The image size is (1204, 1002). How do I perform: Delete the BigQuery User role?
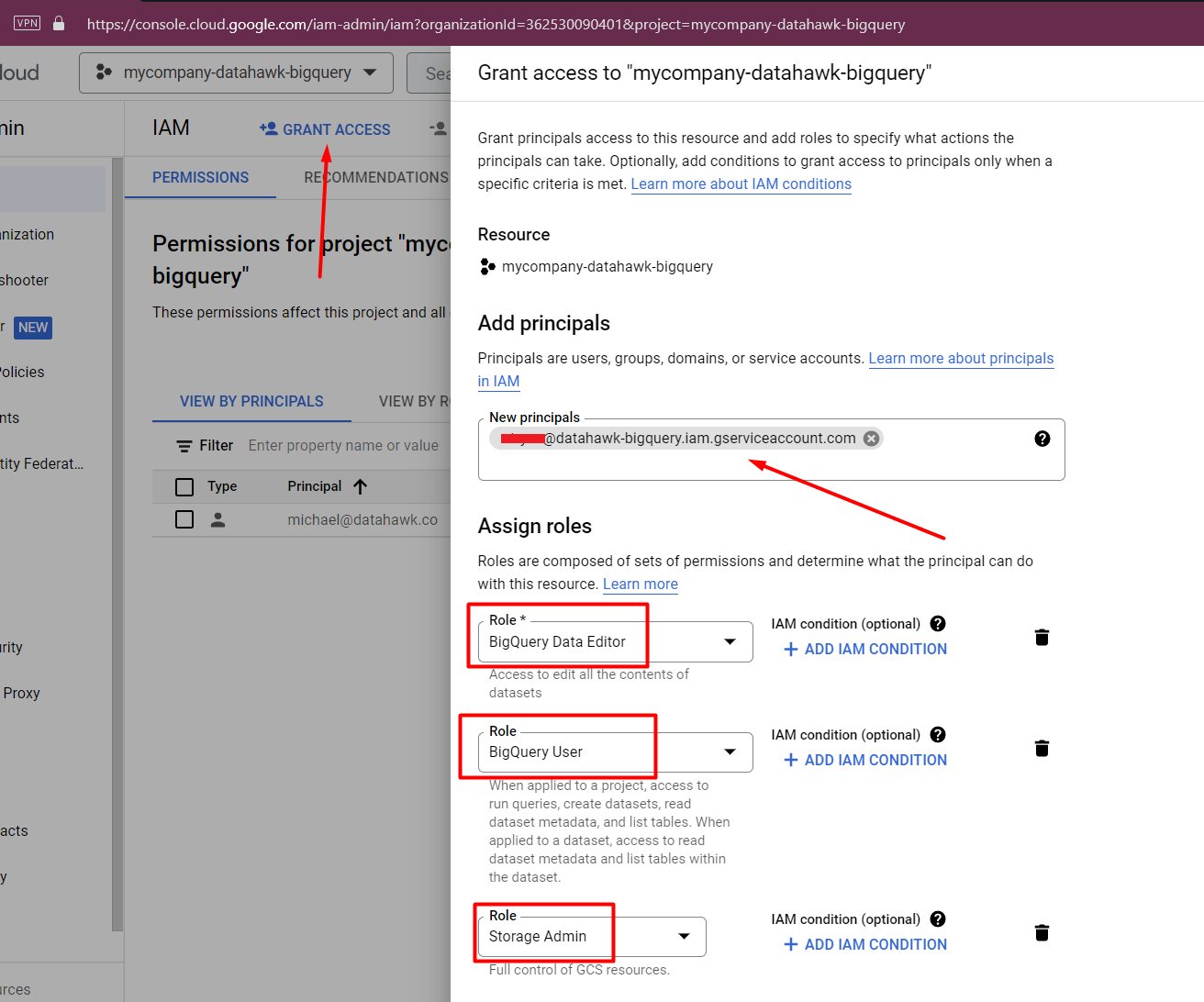click(x=1042, y=749)
